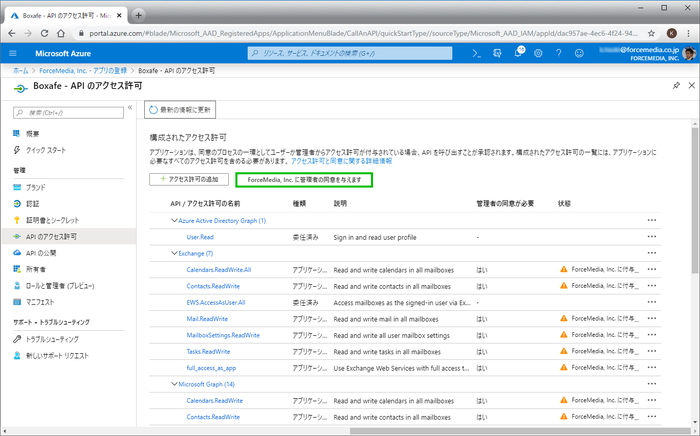Open more options for User.Read row

click(651, 237)
